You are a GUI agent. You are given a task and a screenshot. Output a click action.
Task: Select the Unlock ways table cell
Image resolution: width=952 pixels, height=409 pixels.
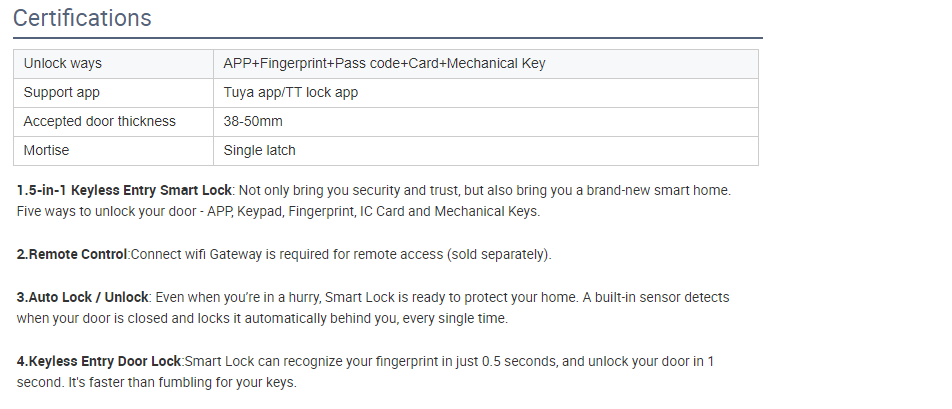coord(114,64)
